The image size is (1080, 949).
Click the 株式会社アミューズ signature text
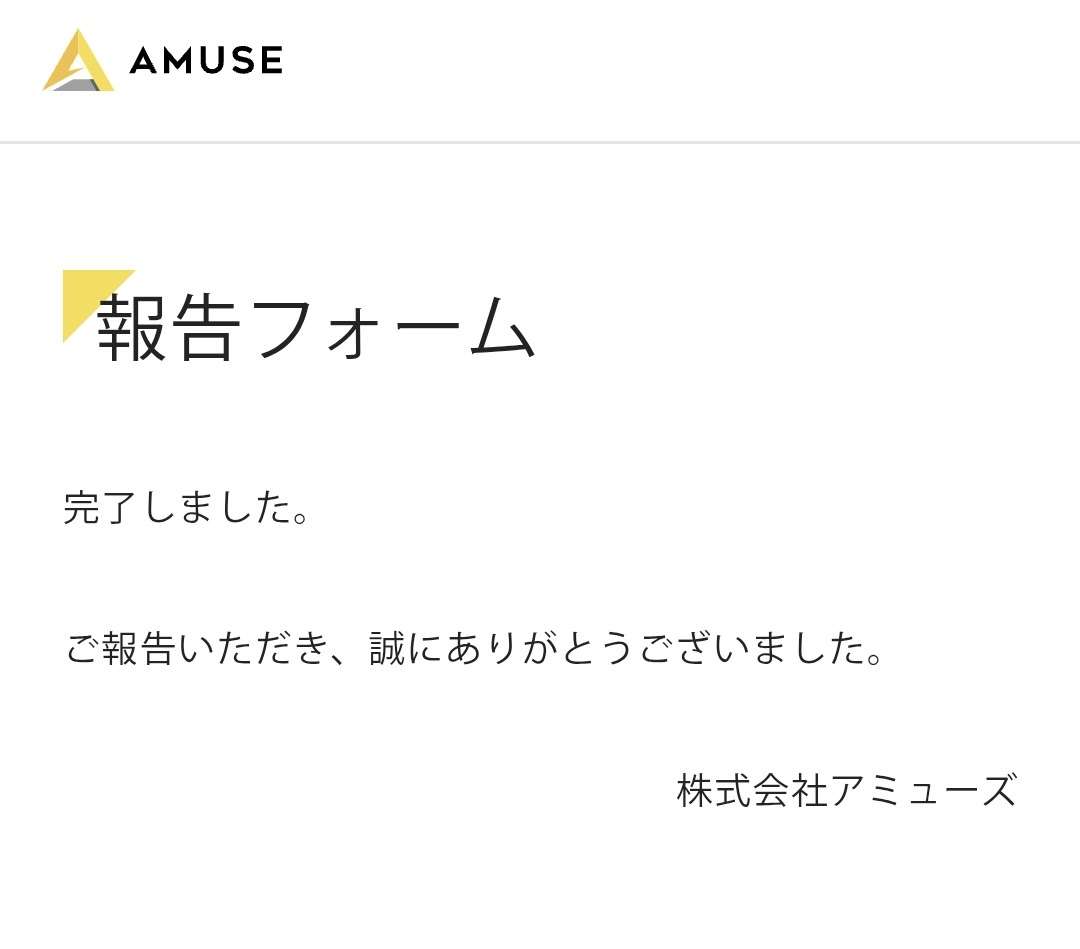(x=847, y=789)
